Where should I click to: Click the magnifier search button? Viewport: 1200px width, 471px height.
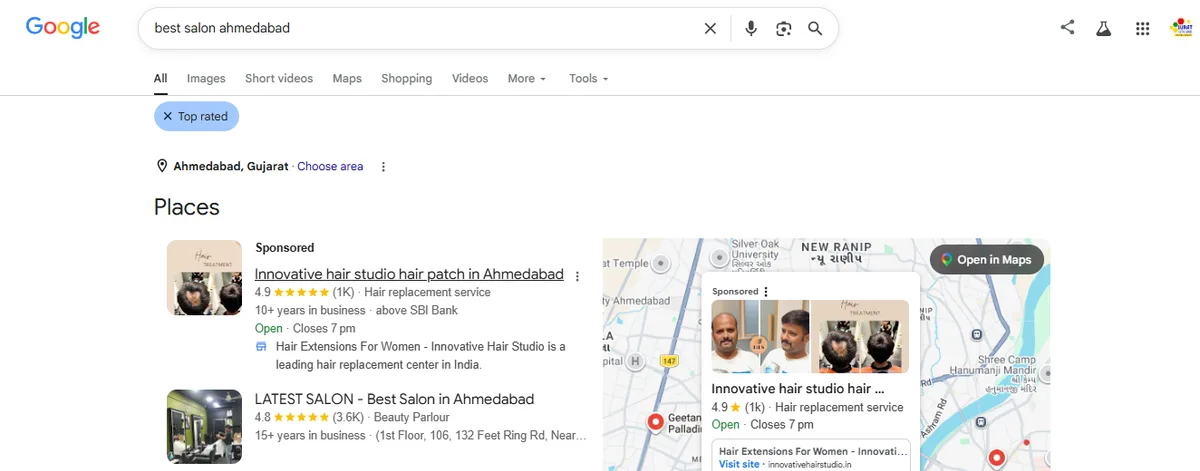[815, 28]
